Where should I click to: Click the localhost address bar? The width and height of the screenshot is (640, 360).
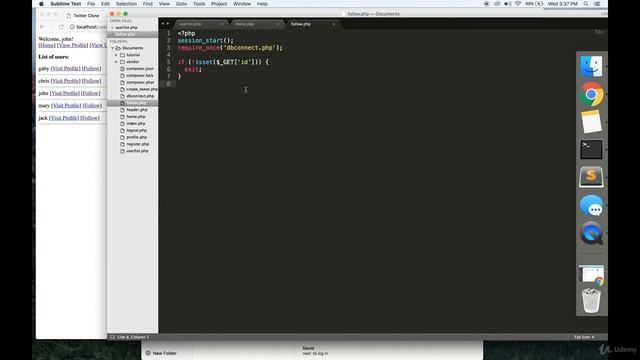click(91, 27)
